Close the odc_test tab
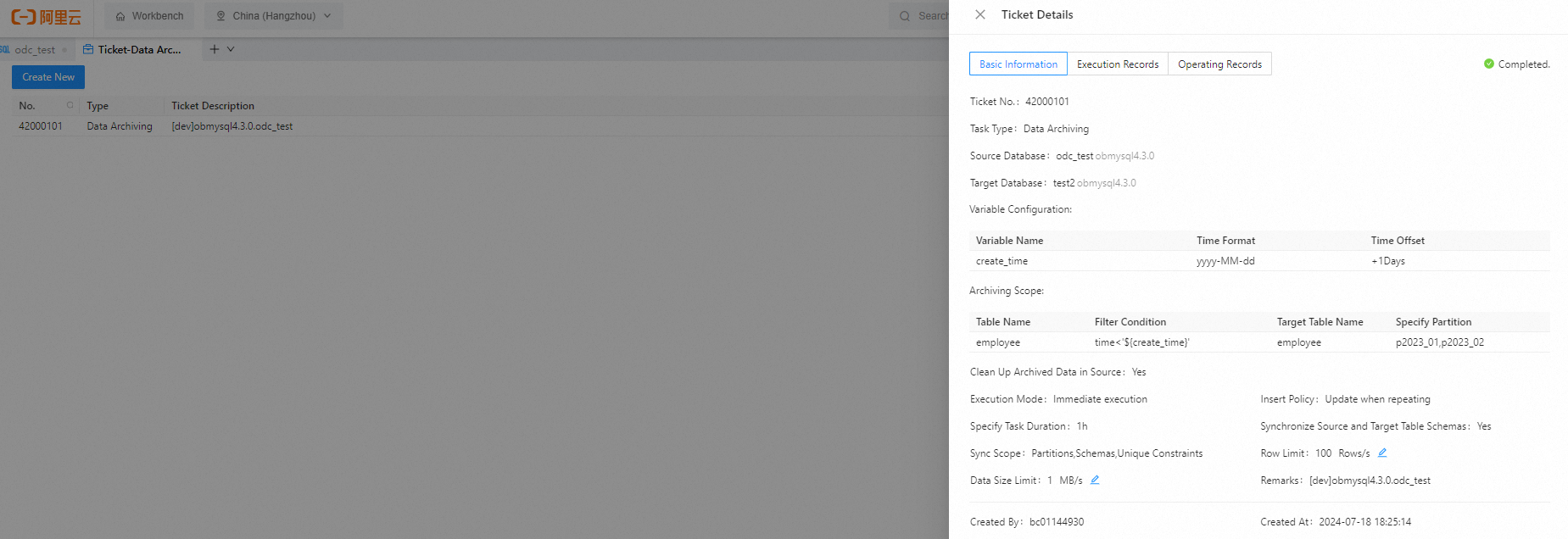Image resolution: width=1568 pixels, height=539 pixels. pyautogui.click(x=64, y=50)
